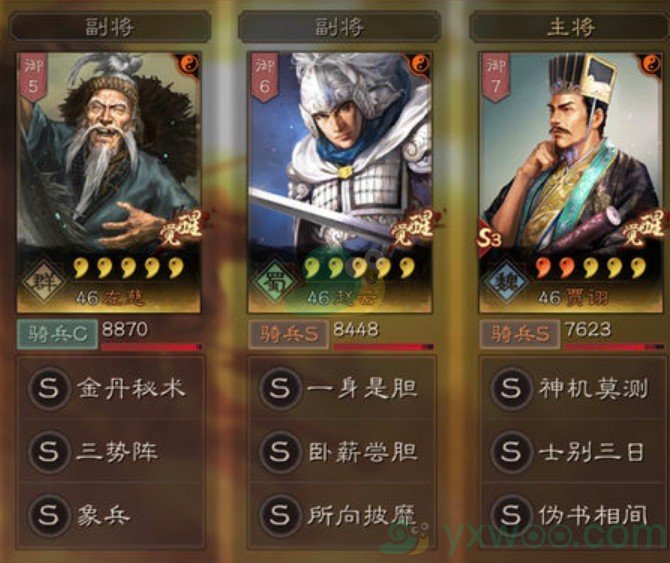Click the red troop bar showing 7623

pos(614,347)
